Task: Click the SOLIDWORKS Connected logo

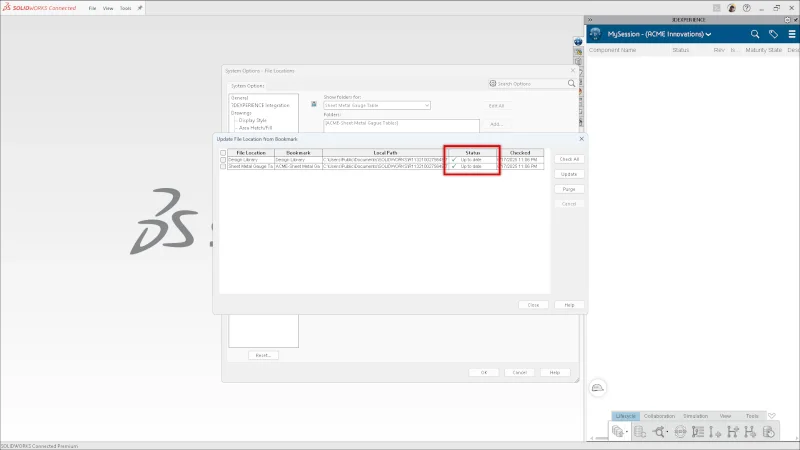Action: (x=40, y=8)
